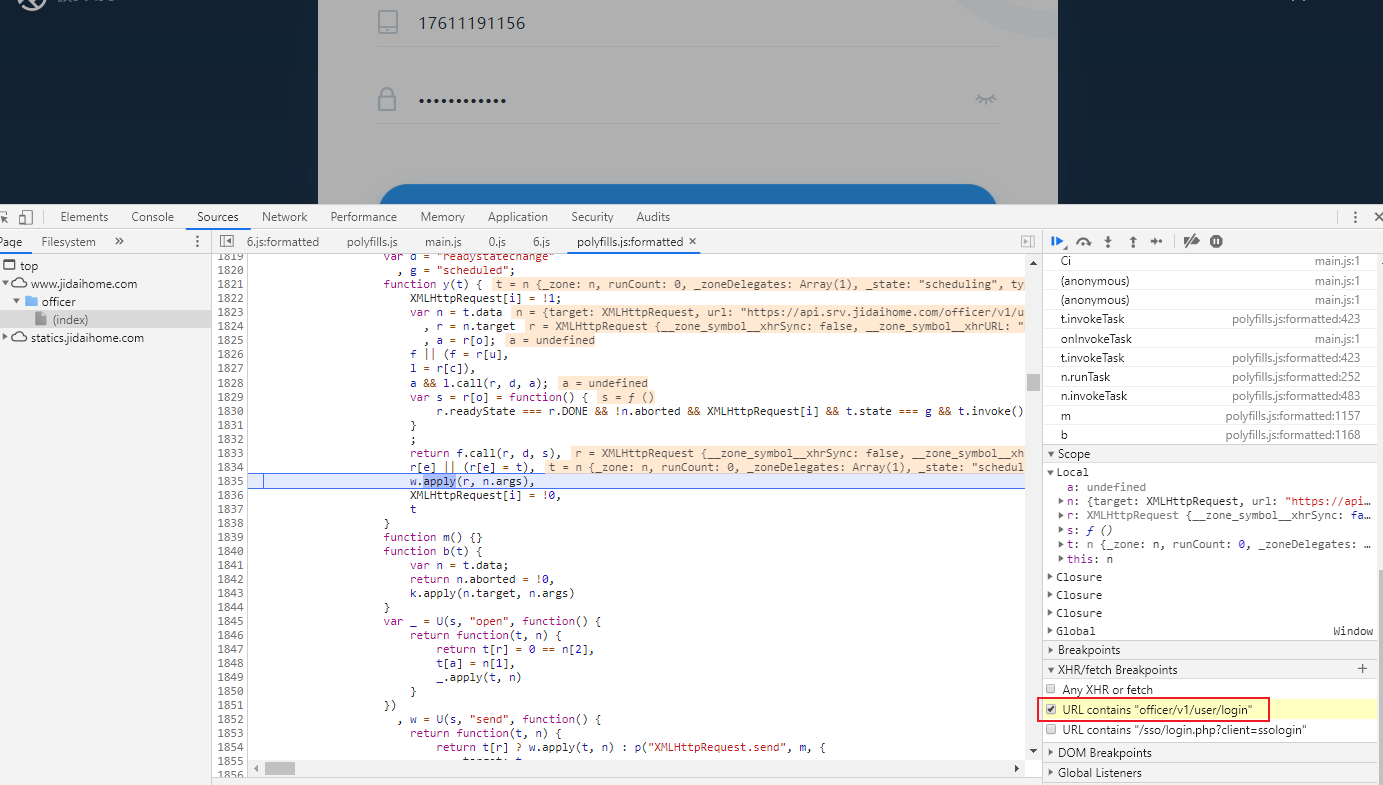
Task: Collapse the Scope section
Action: [1051, 454]
